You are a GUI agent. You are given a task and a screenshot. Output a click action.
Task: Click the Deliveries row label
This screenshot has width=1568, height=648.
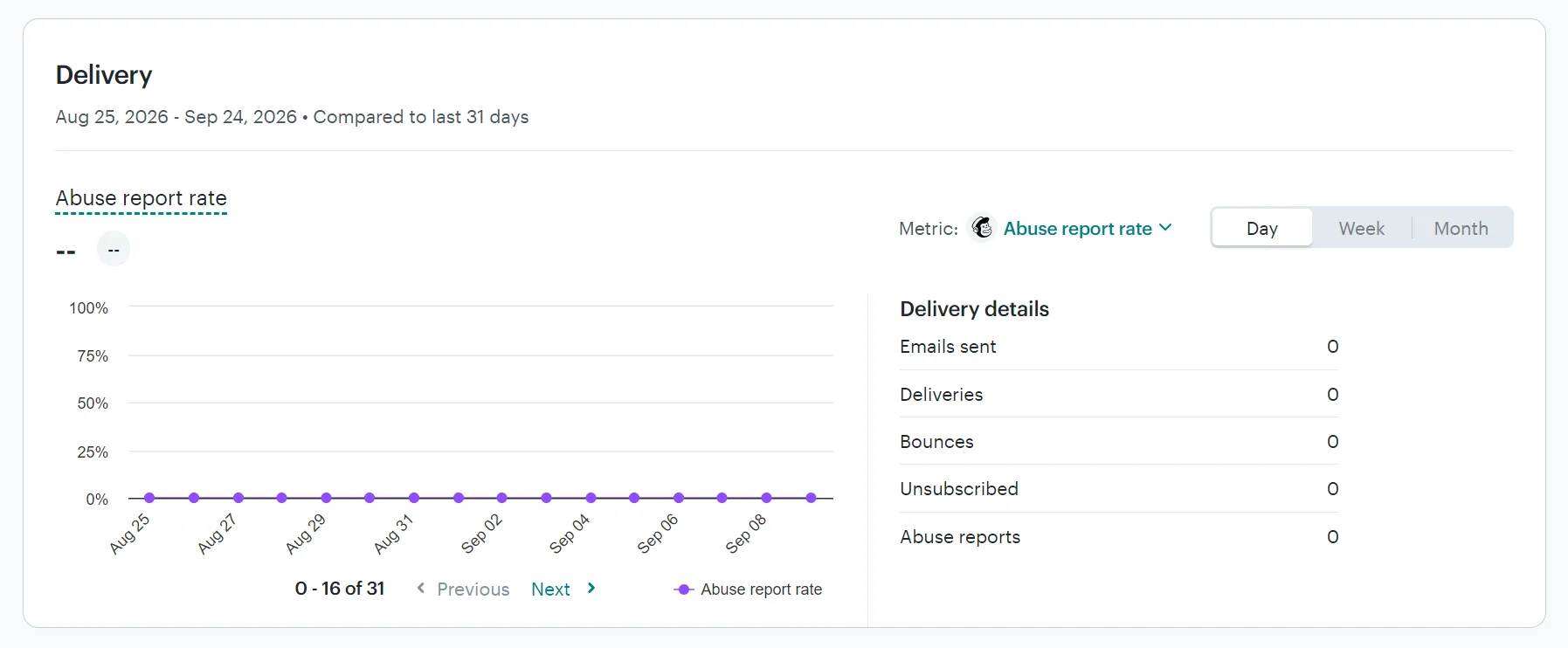click(941, 395)
